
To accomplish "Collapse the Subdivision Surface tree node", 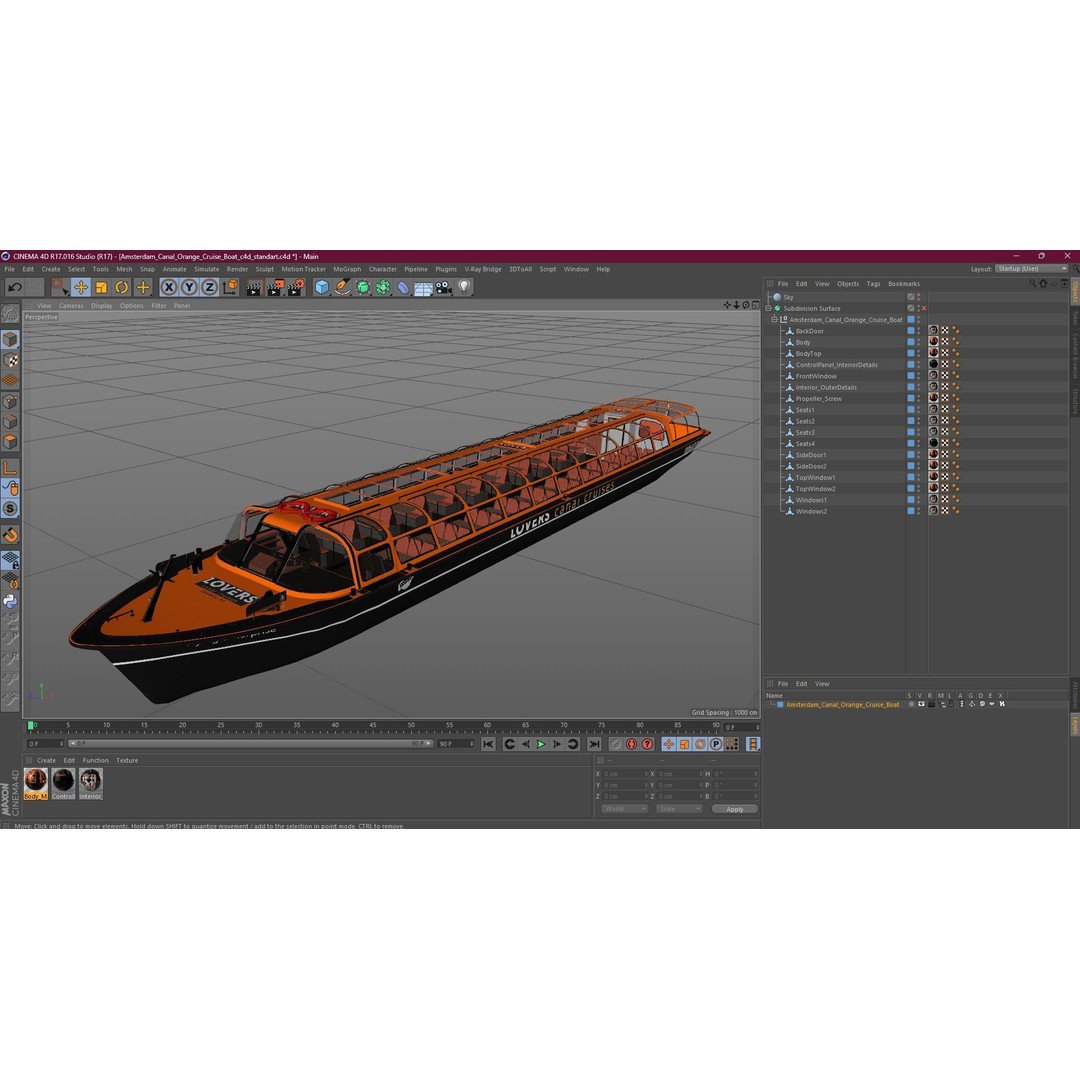I will point(769,309).
